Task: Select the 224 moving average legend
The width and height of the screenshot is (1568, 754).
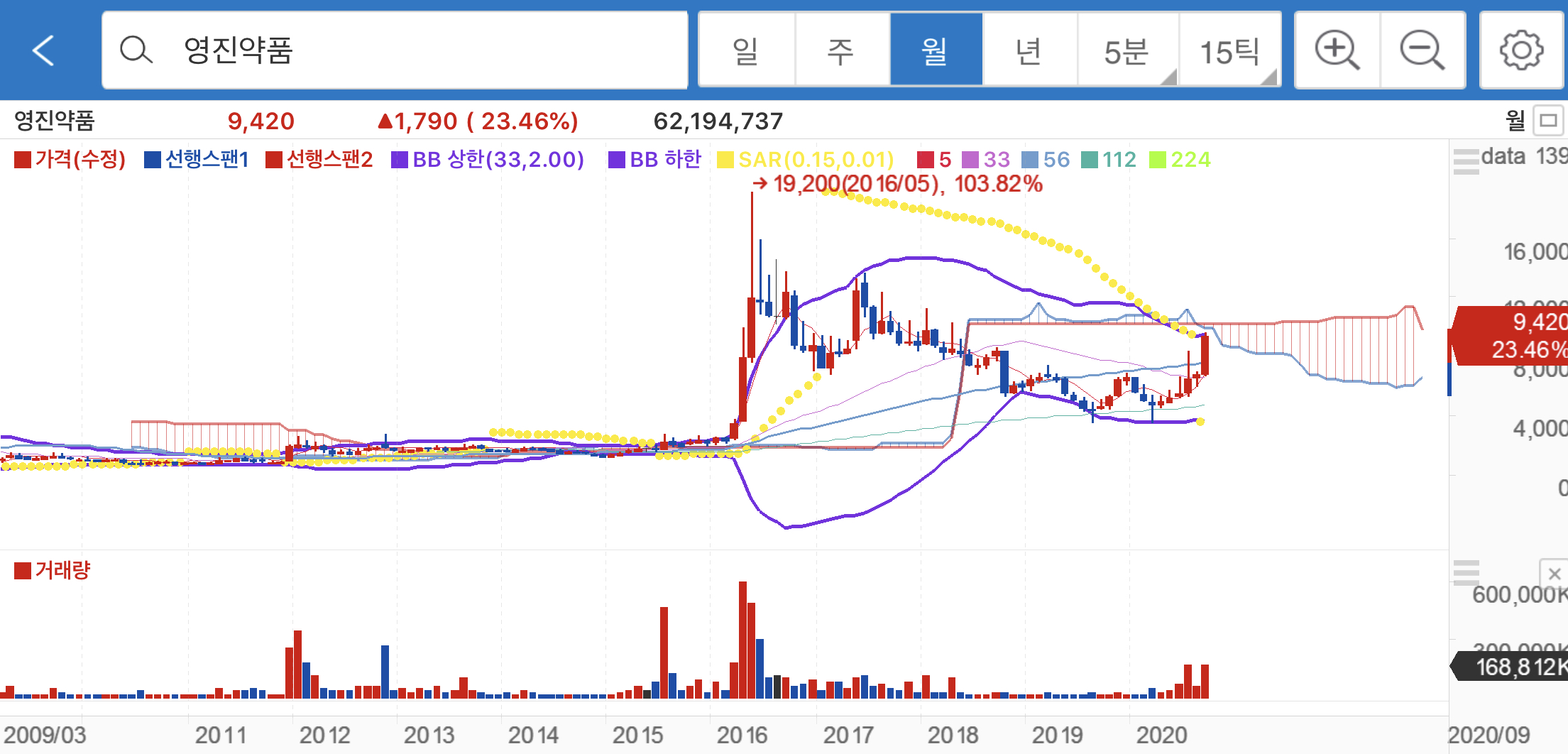Action: tap(1180, 160)
